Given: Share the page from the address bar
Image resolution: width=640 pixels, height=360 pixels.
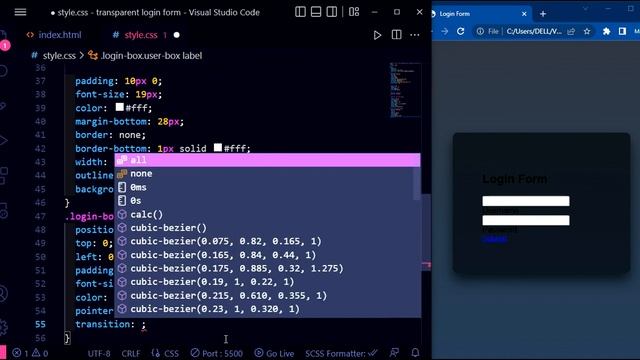Looking at the screenshot, I should coord(571,31).
